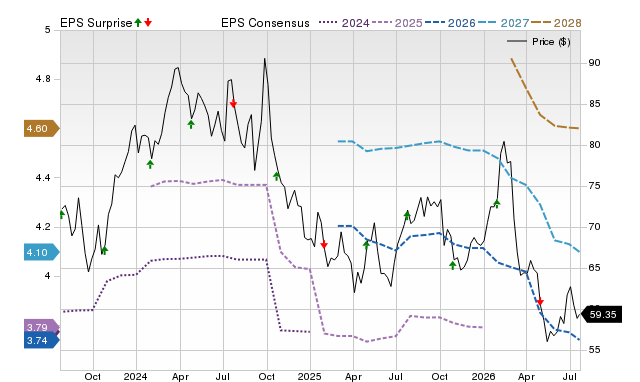Toggle the 2026 consensus series in the legend
This screenshot has width=640, height=382.
click(x=450, y=23)
